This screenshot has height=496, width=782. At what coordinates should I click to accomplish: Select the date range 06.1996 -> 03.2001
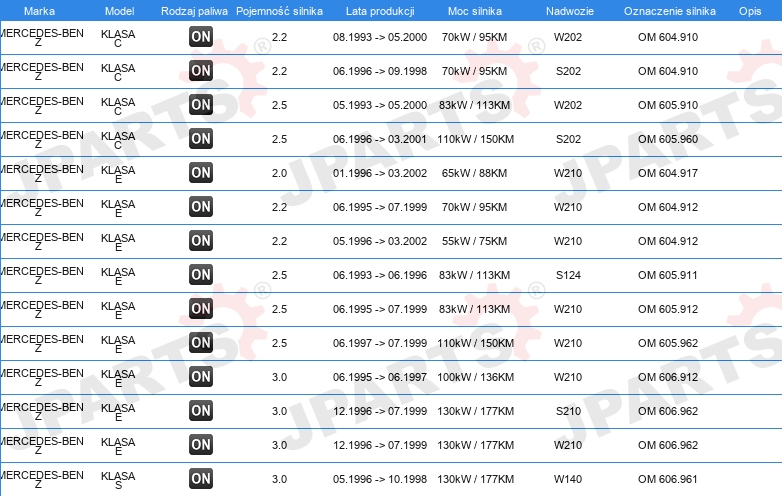(x=380, y=139)
